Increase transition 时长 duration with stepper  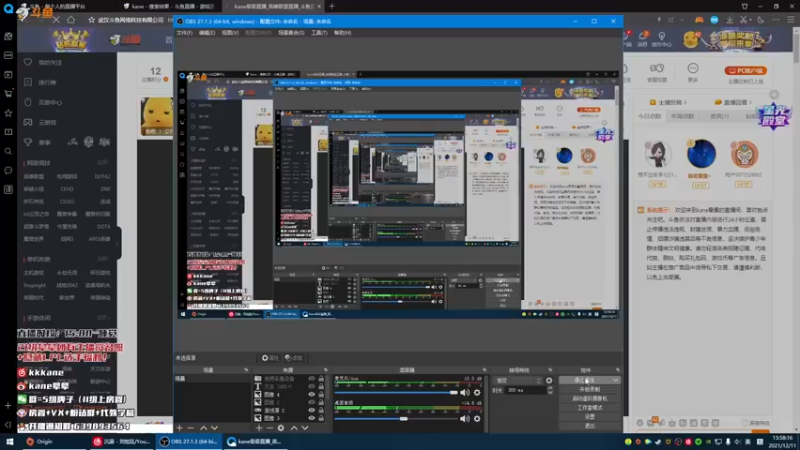pos(550,388)
